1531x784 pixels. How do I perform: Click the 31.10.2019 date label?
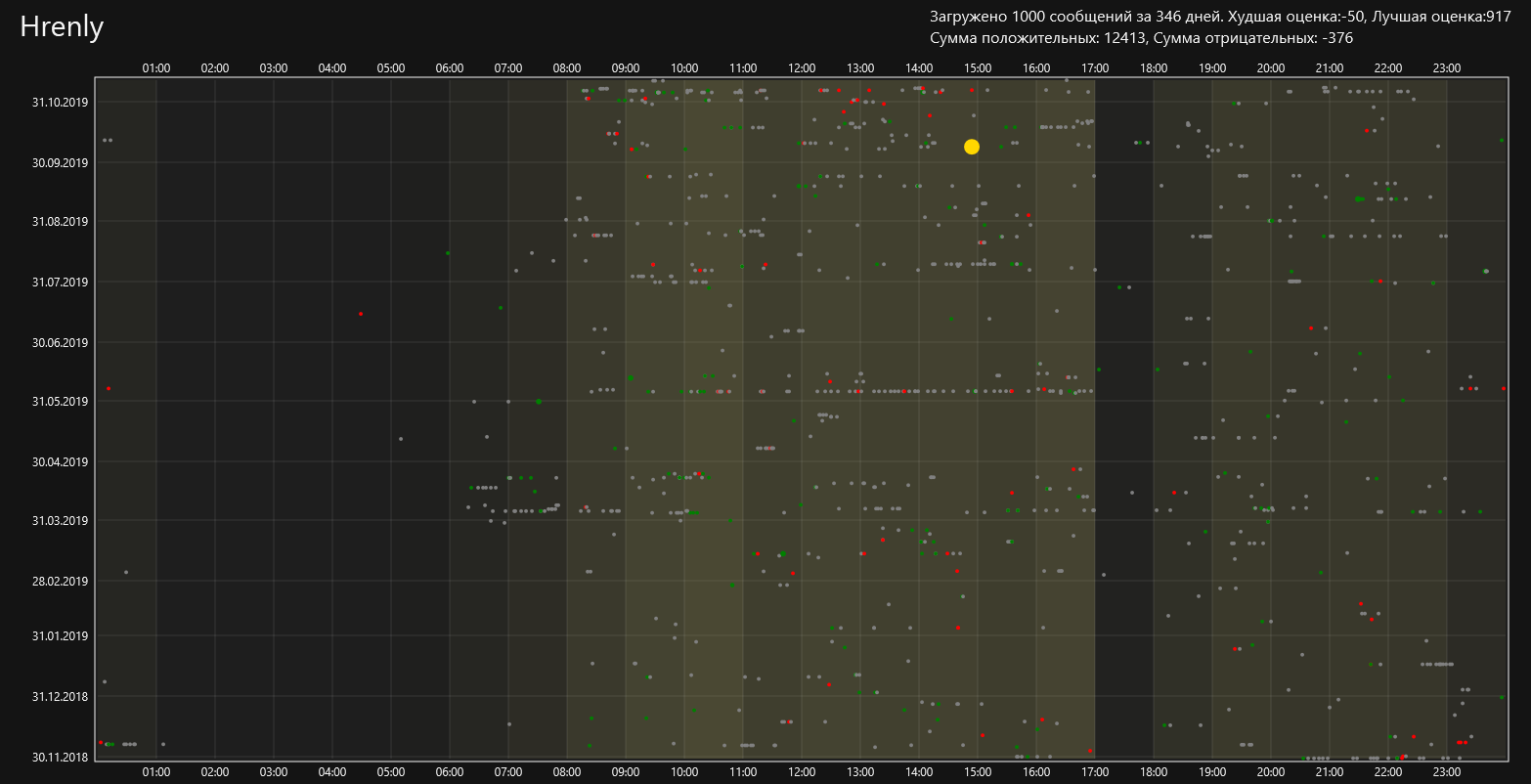61,102
